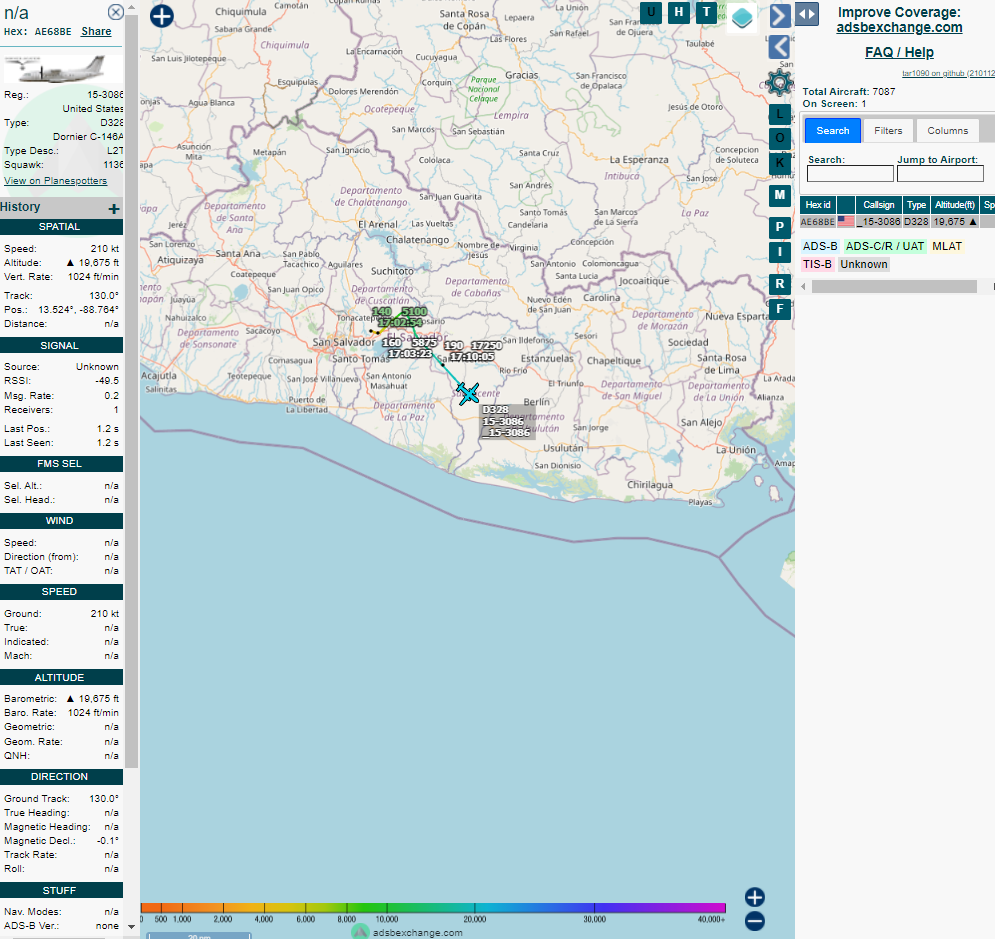The height and width of the screenshot is (939, 995).
Task: Click the ADS-C/R / UAT legend label
Action: [885, 246]
